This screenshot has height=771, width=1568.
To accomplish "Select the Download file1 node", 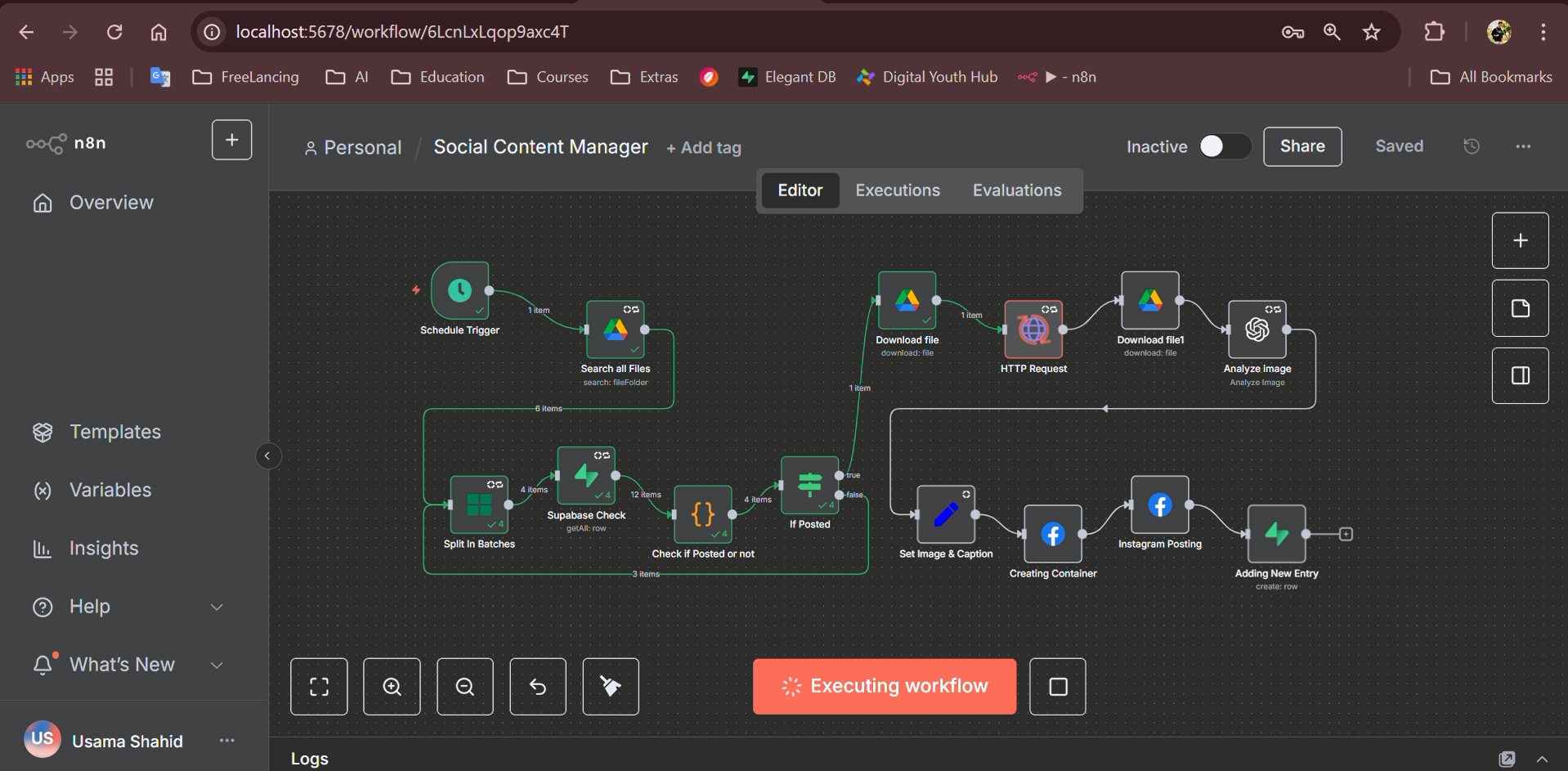I will [1150, 300].
